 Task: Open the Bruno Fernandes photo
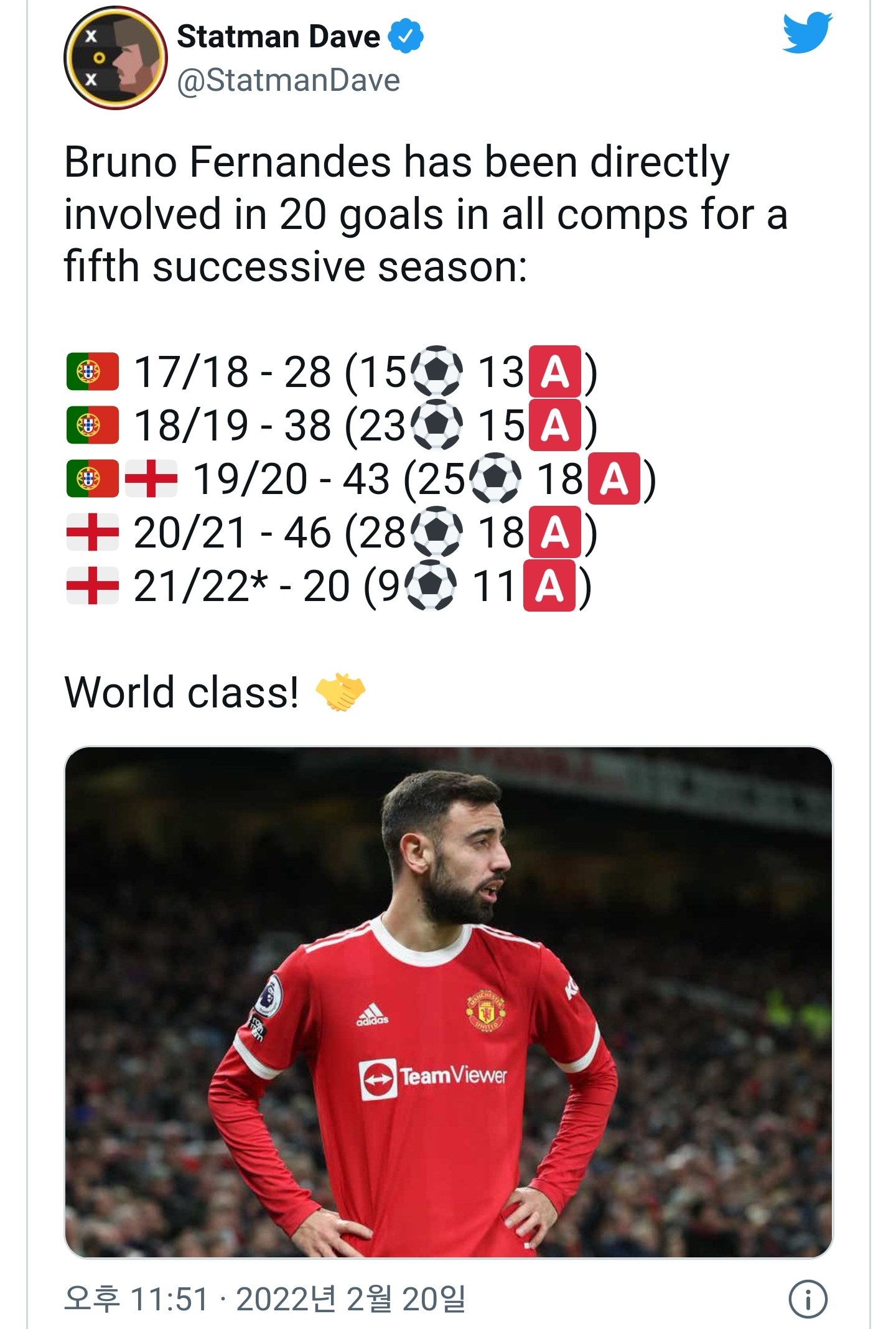click(x=448, y=1002)
